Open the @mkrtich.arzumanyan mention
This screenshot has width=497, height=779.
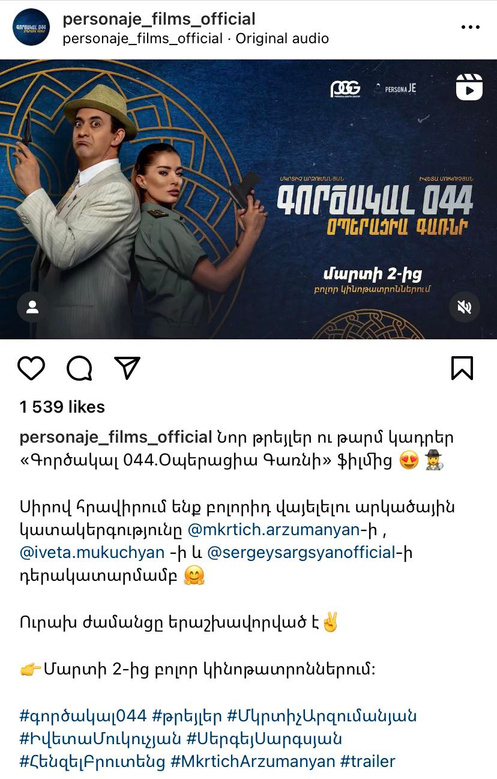click(274, 530)
